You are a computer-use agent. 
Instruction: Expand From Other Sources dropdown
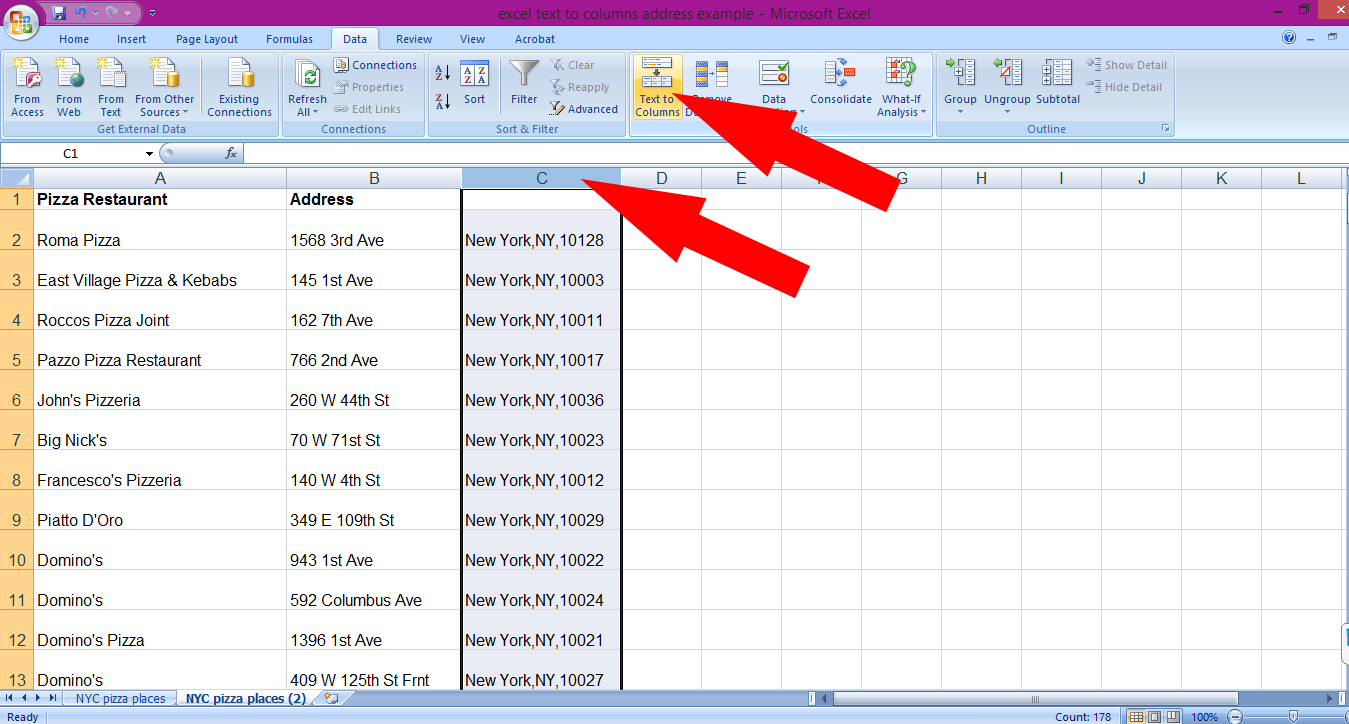185,113
